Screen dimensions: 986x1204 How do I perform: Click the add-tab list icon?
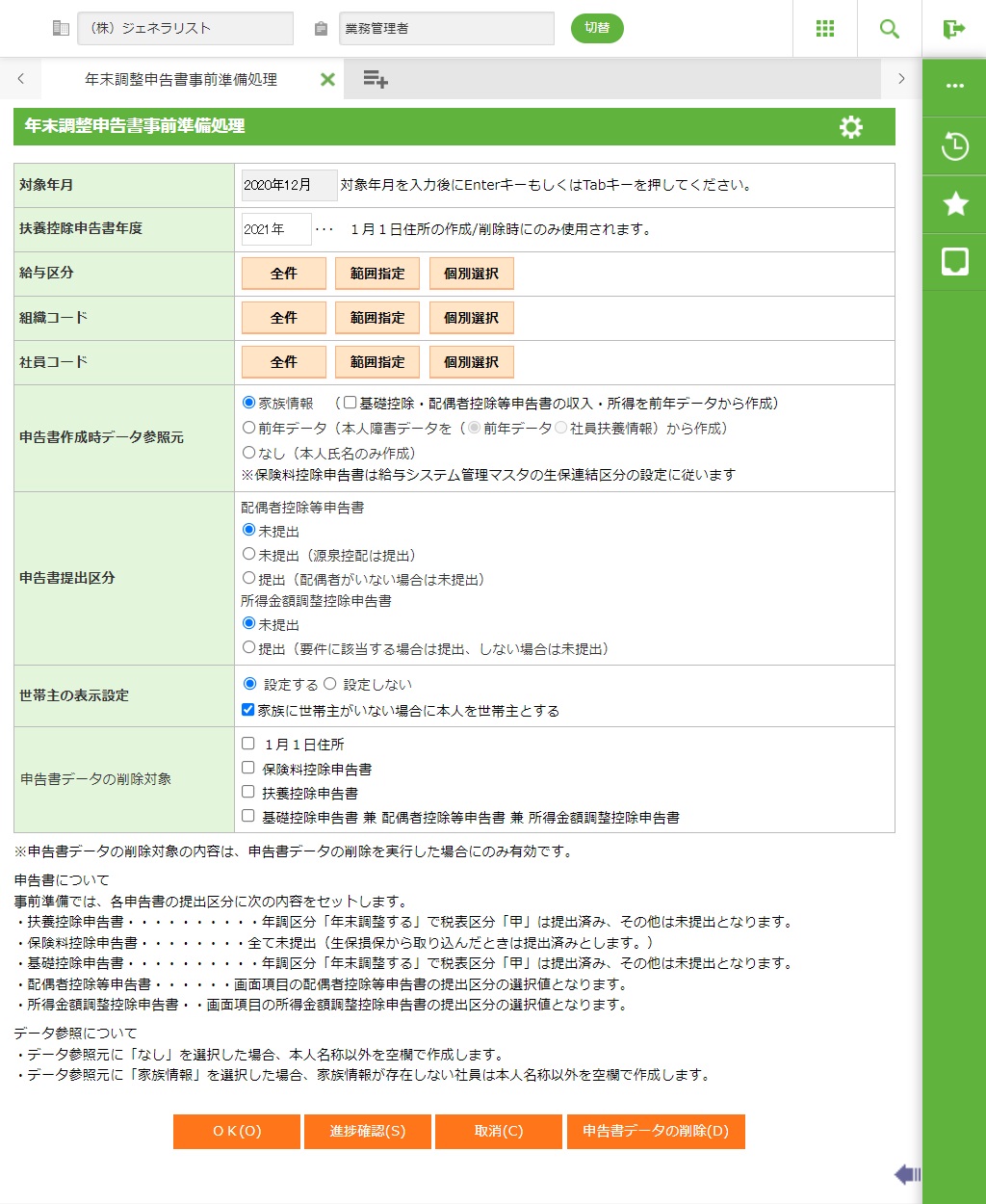(x=376, y=79)
